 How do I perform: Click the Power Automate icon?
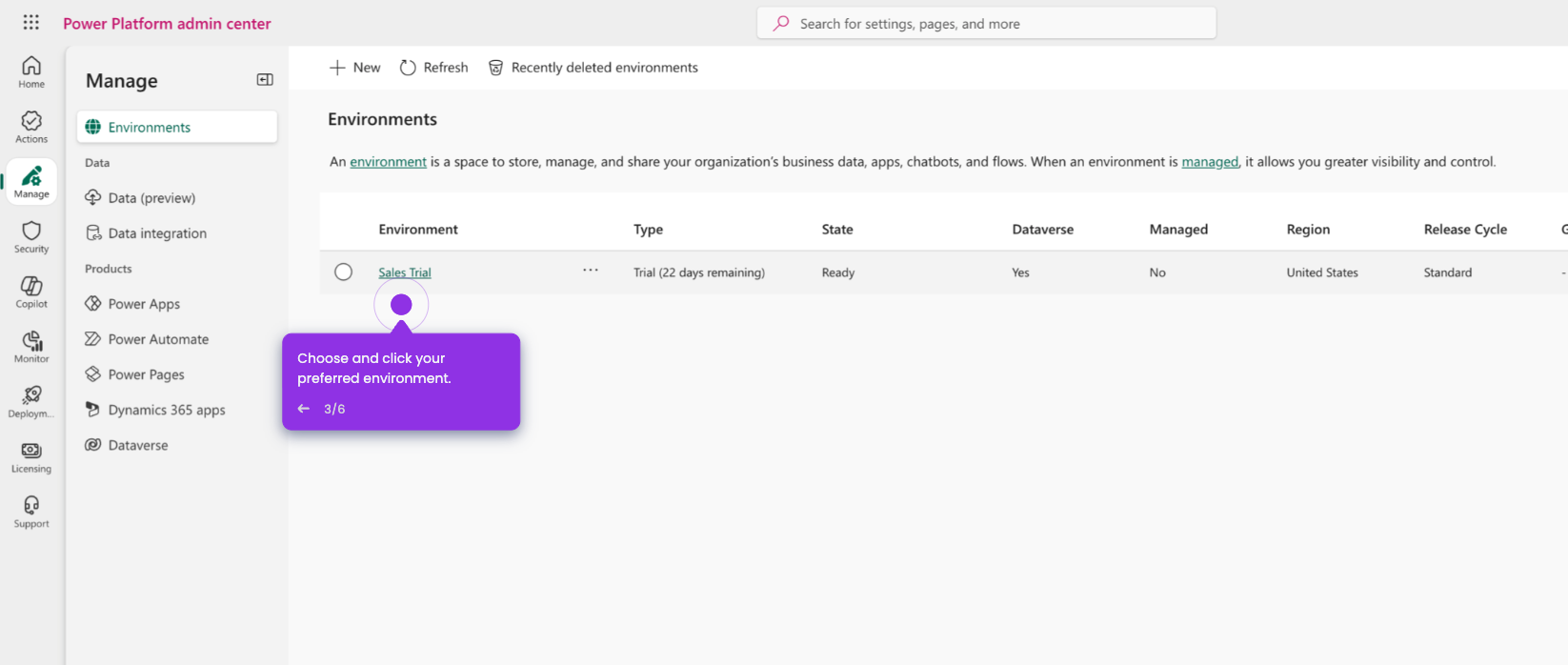click(x=93, y=338)
